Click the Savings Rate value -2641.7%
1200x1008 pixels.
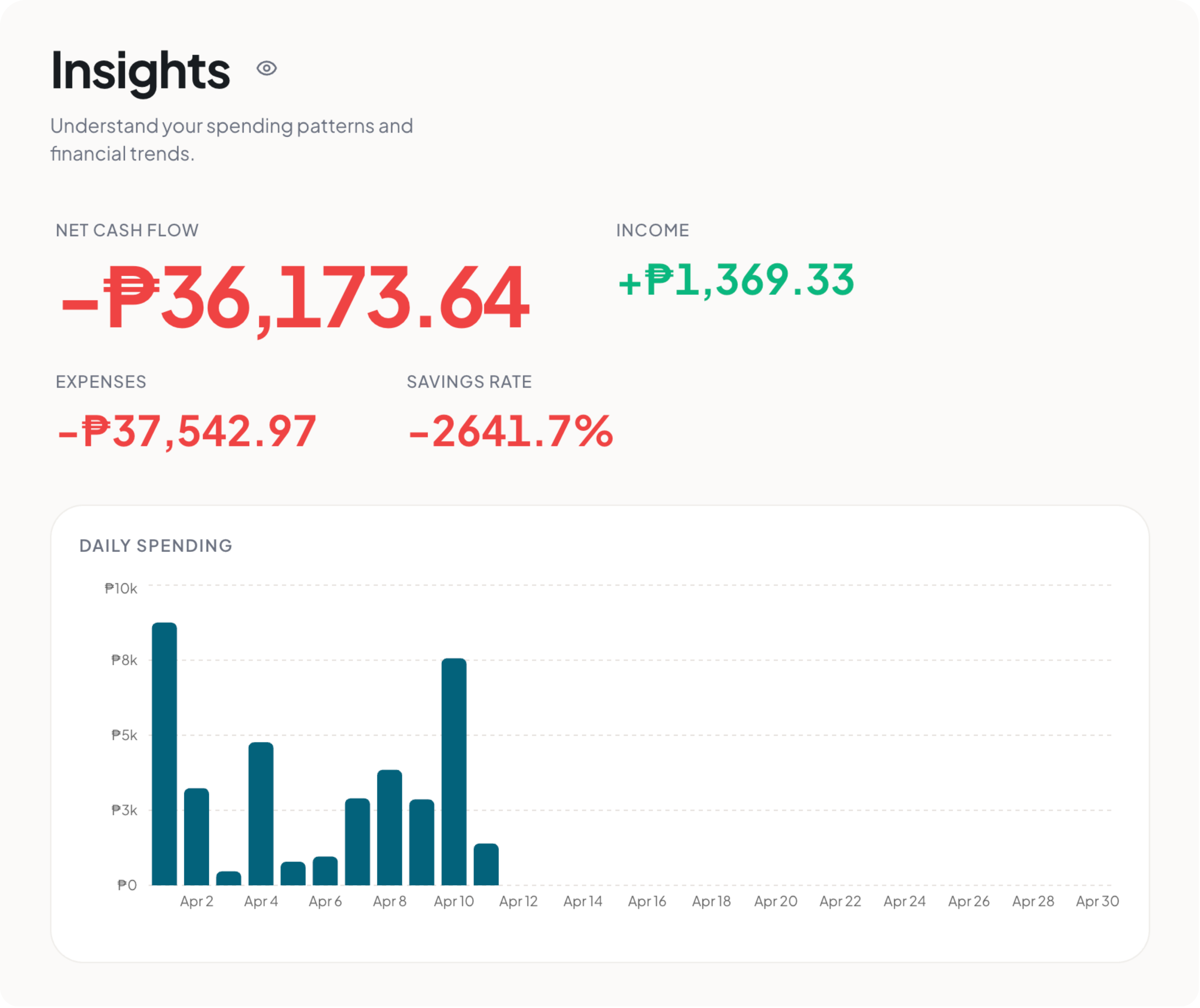point(511,431)
